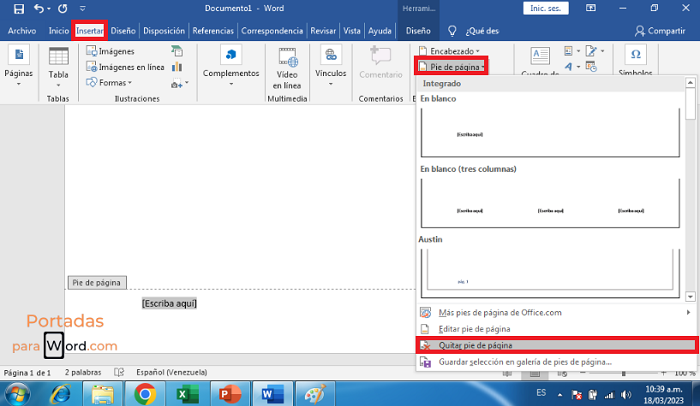This screenshot has height=406, width=700.
Task: Open the Vista tab
Action: 352,31
